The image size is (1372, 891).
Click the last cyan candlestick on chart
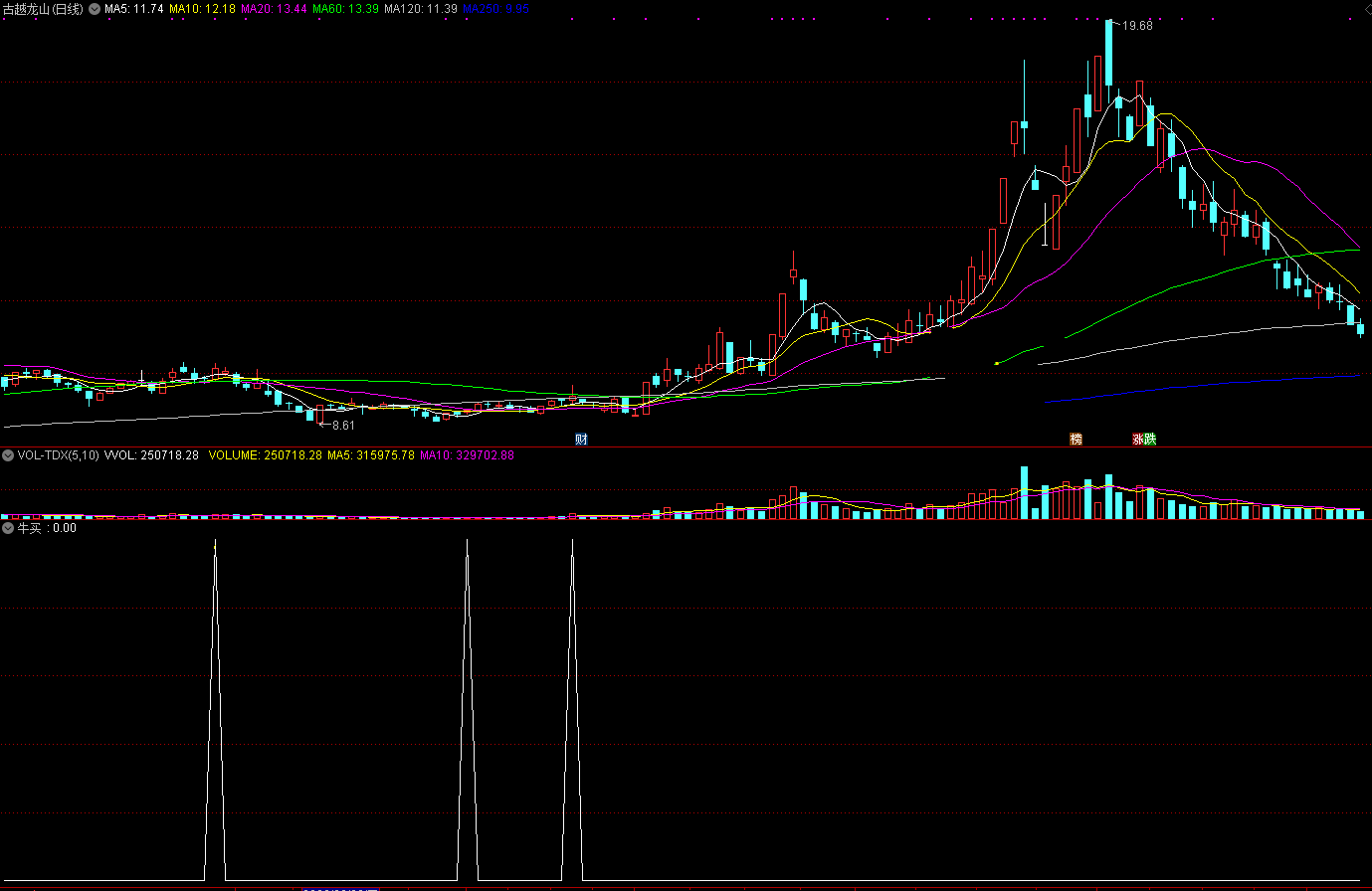(1361, 328)
